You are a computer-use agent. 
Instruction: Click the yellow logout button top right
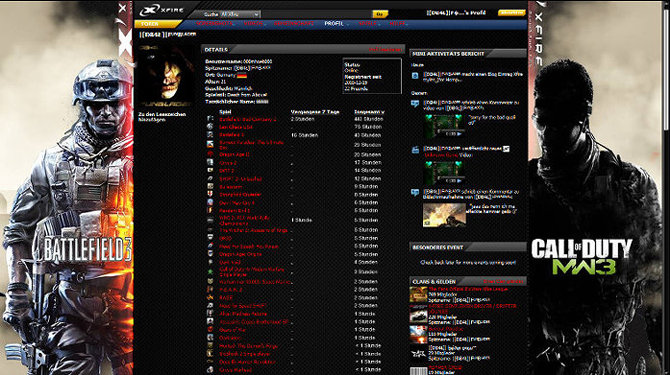tap(511, 13)
